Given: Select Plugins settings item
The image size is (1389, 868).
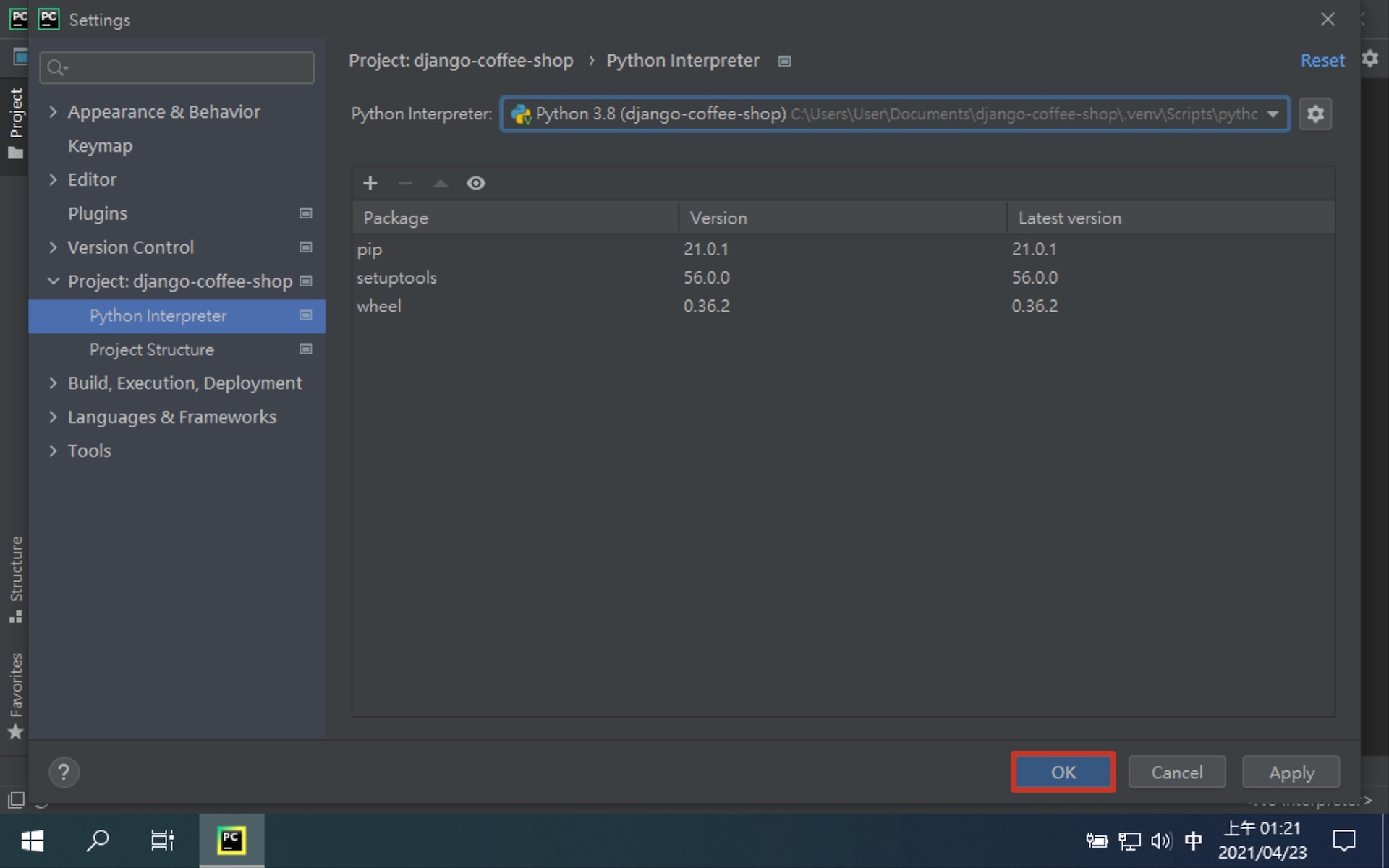Looking at the screenshot, I should [98, 213].
